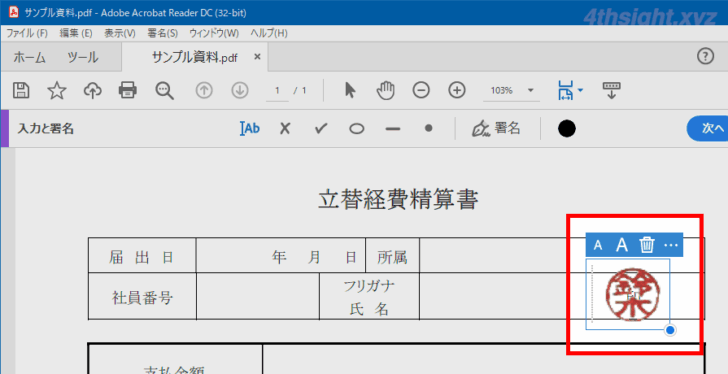Open the ヘルプ(H) menu
Screen dimensions: 728x374
(269, 33)
